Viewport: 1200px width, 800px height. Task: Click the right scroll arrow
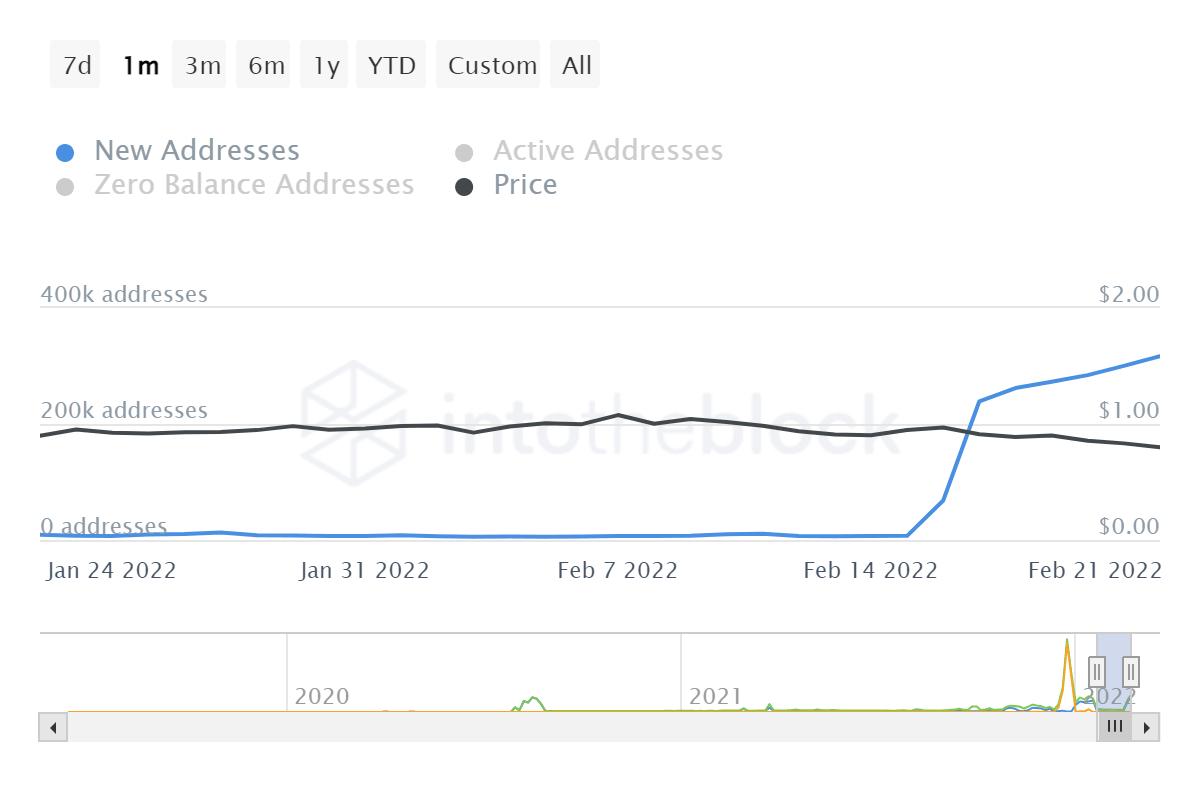pos(1148,727)
